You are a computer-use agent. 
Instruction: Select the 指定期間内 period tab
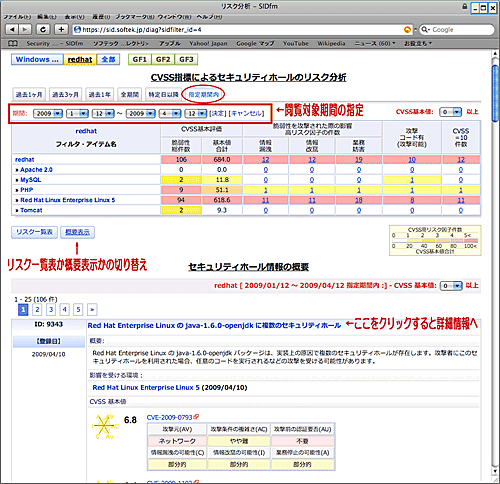204,95
